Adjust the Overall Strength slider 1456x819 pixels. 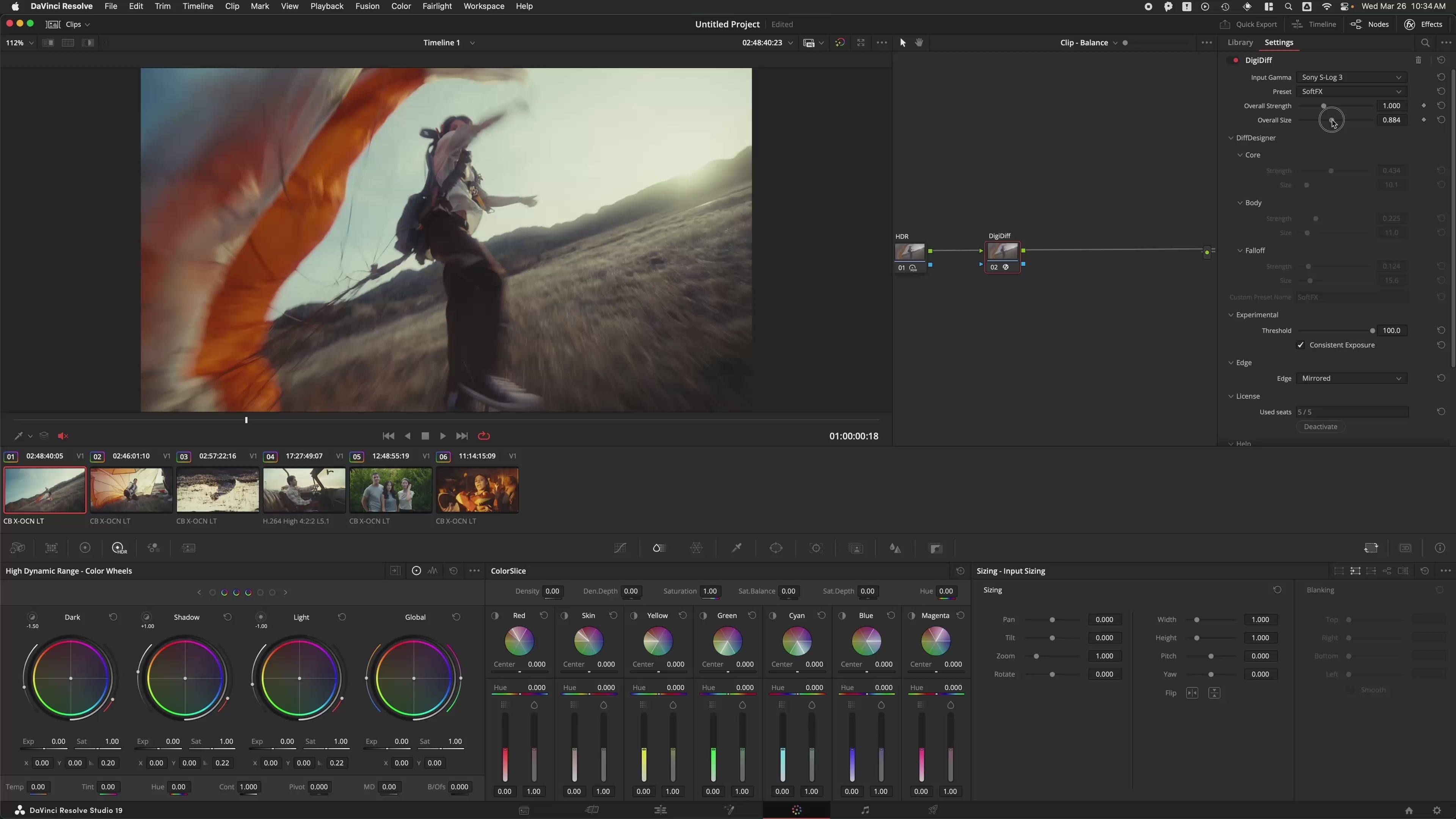pos(1324,106)
